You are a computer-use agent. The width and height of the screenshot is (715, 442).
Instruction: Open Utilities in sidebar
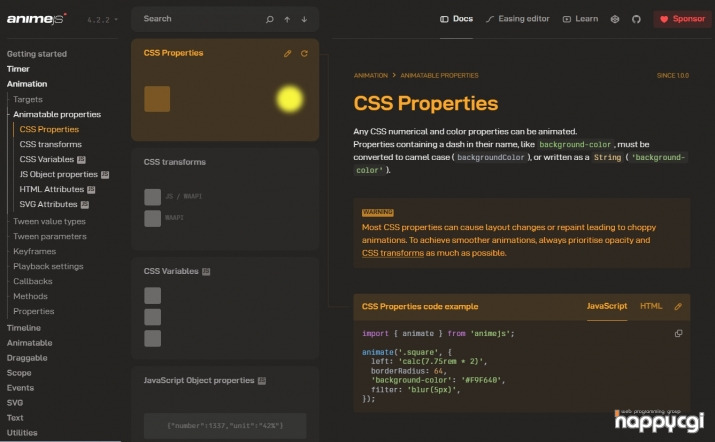click(x=22, y=433)
